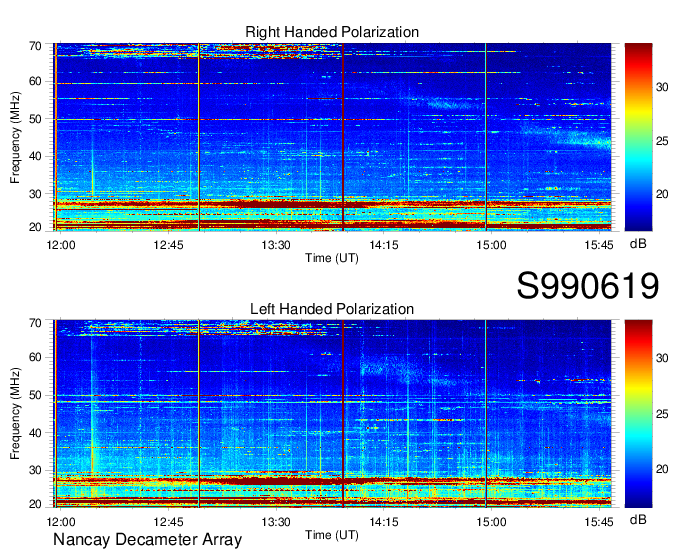This screenshot has width=680, height=552.
Task: Click the 'Right Handed Polarization' title
Action: [x=332, y=32]
